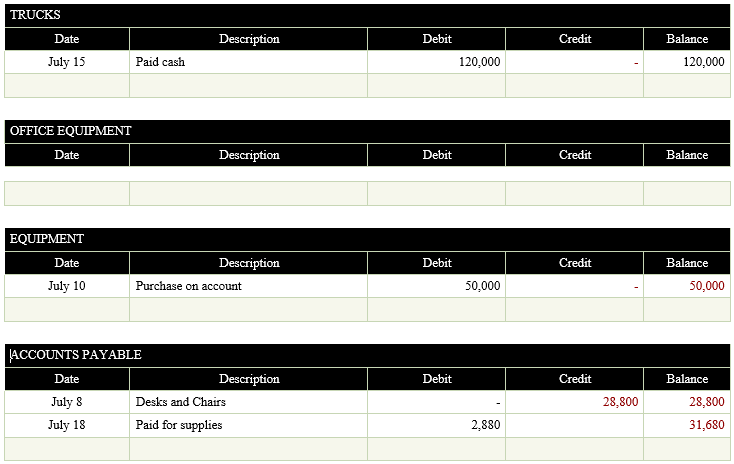Screen dimensions: 734x464
Task: Click the Paid cash description cell
Action: [160, 62]
